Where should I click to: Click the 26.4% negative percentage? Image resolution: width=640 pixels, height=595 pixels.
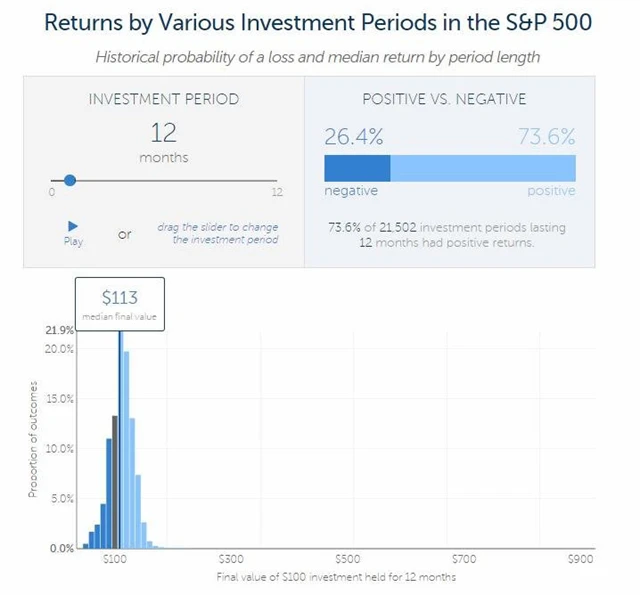[x=352, y=136]
